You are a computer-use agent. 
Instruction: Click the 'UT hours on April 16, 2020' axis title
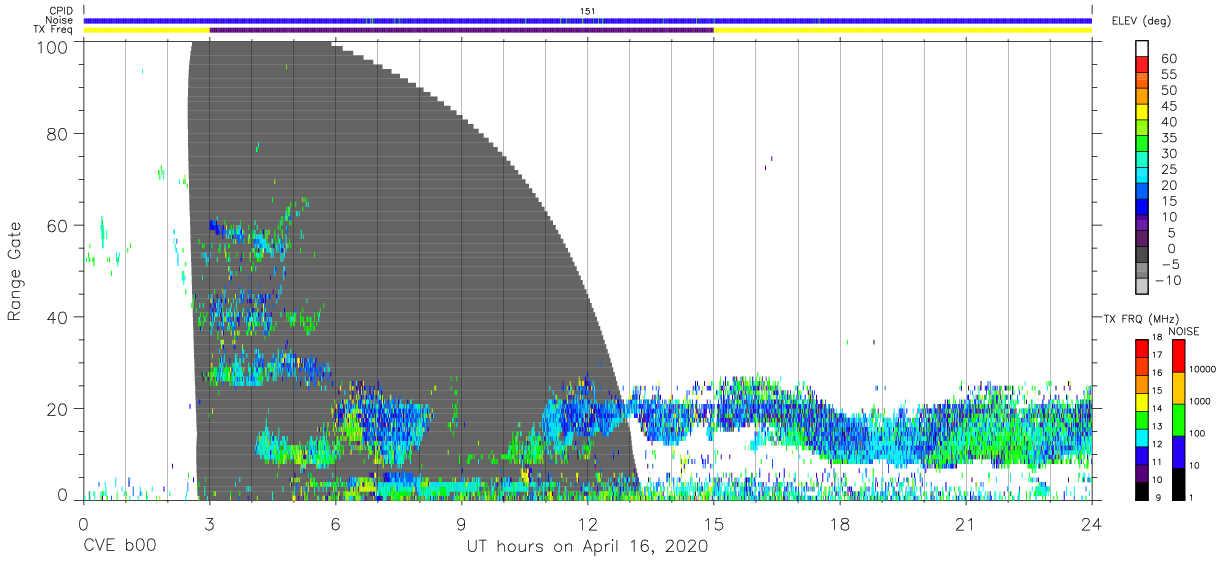point(587,547)
